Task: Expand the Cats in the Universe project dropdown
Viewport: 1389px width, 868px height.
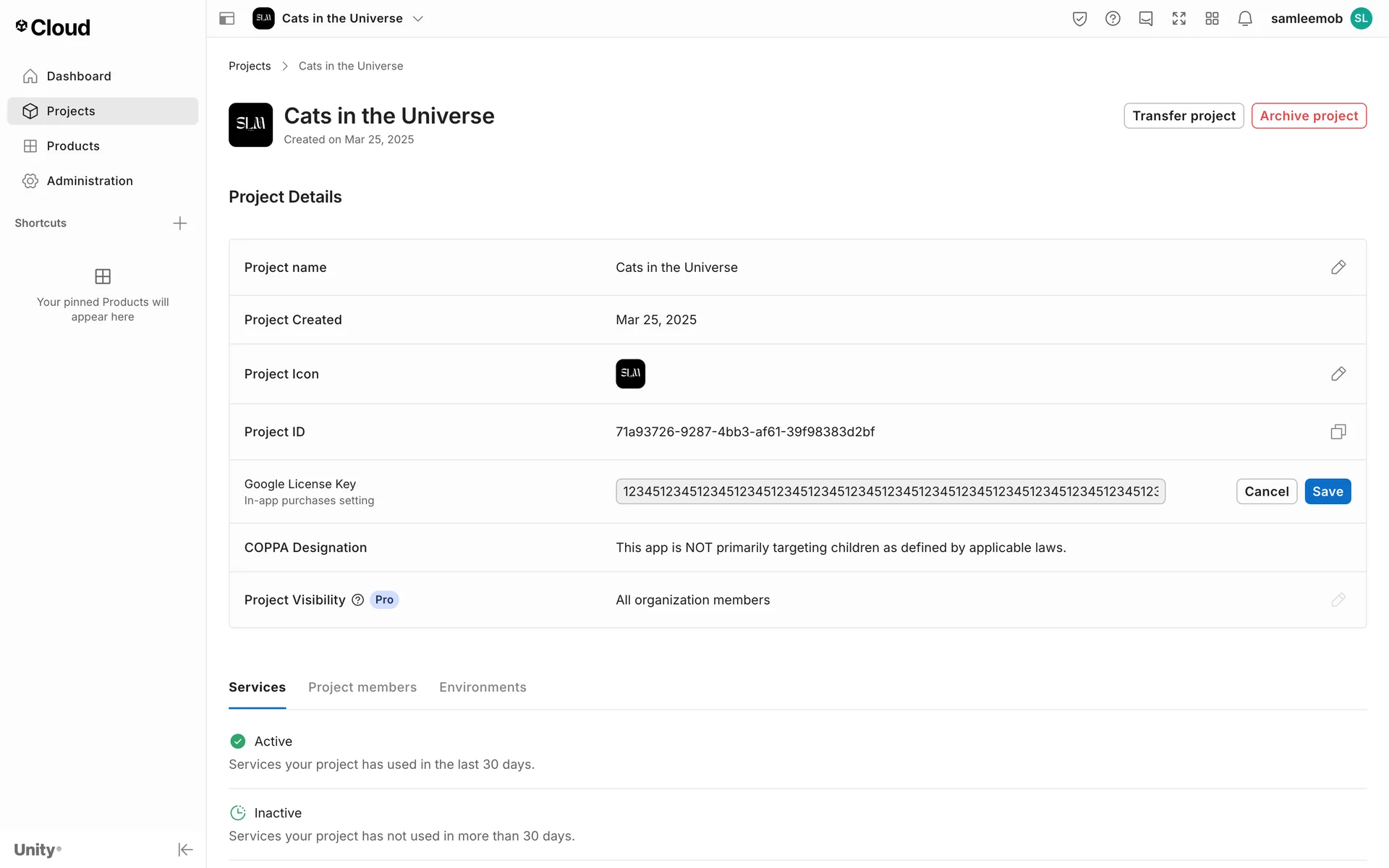Action: [x=418, y=19]
